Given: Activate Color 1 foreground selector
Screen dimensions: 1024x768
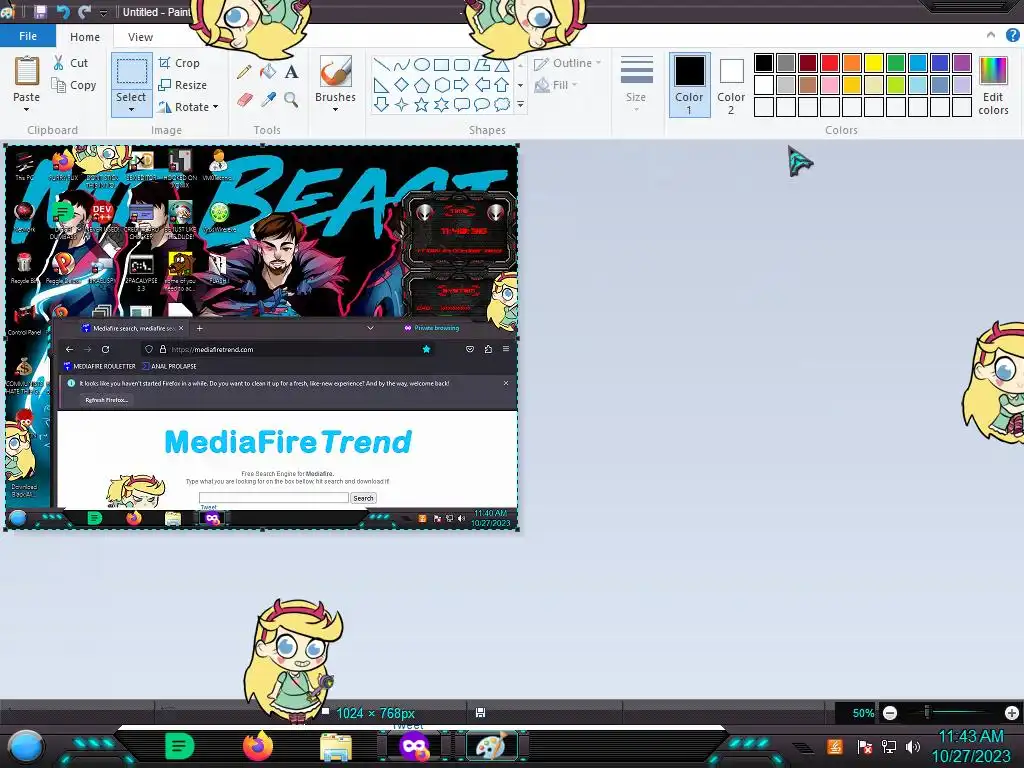Looking at the screenshot, I should pyautogui.click(x=690, y=85).
